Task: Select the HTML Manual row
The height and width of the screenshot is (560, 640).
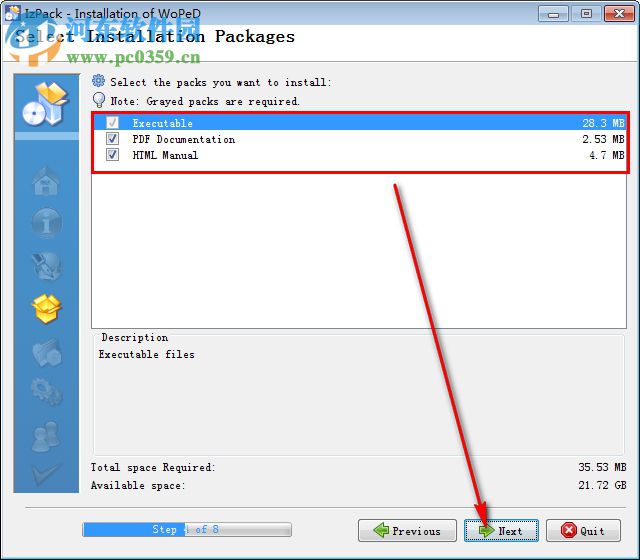Action: pos(359,155)
